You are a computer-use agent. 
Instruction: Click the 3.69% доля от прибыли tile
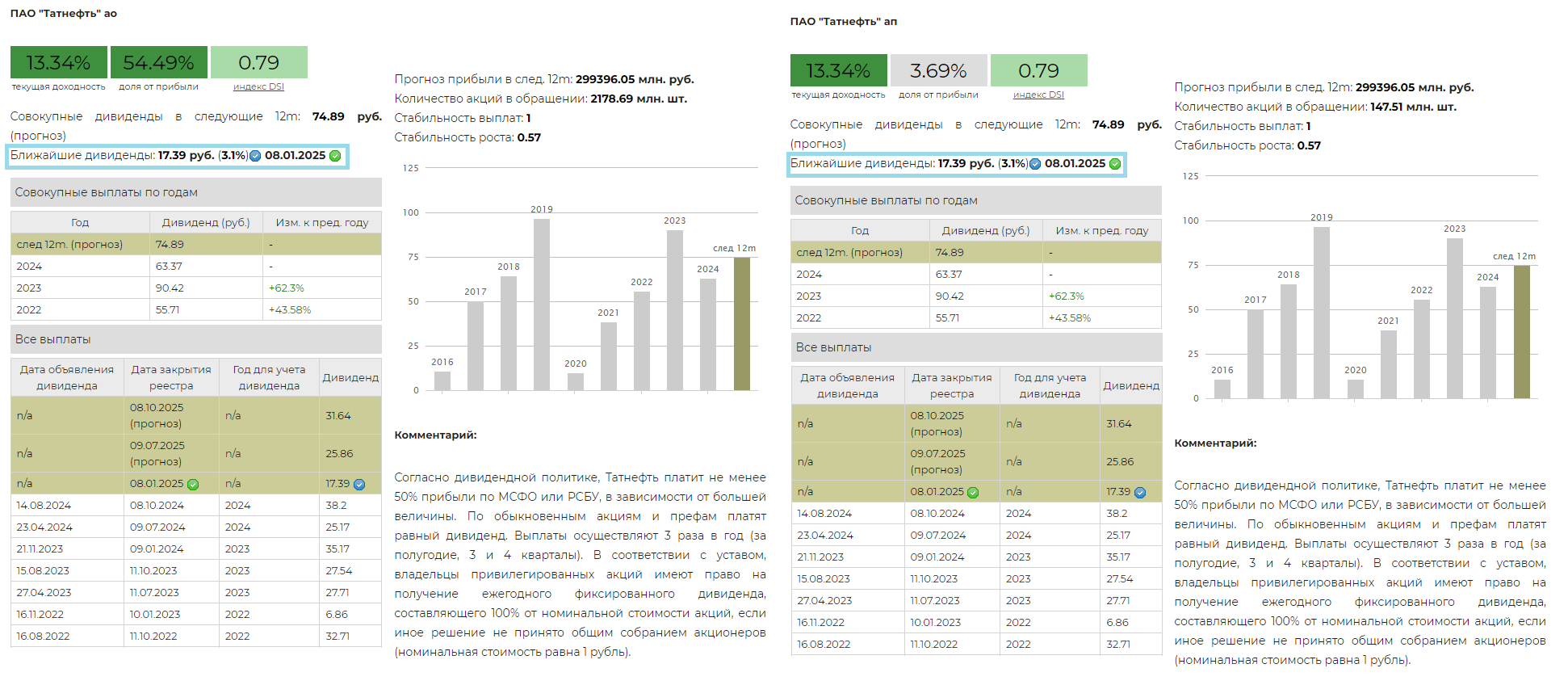point(938,71)
